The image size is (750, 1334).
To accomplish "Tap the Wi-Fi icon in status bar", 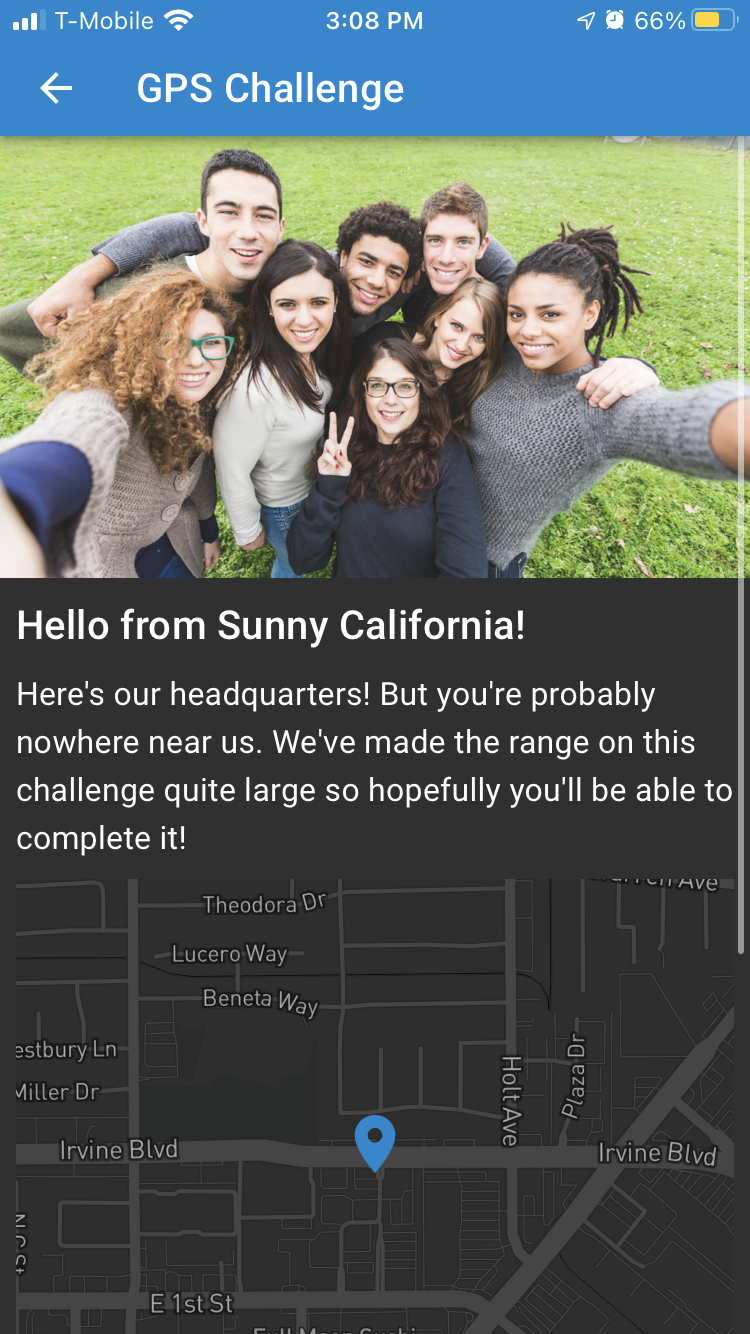I will click(179, 20).
